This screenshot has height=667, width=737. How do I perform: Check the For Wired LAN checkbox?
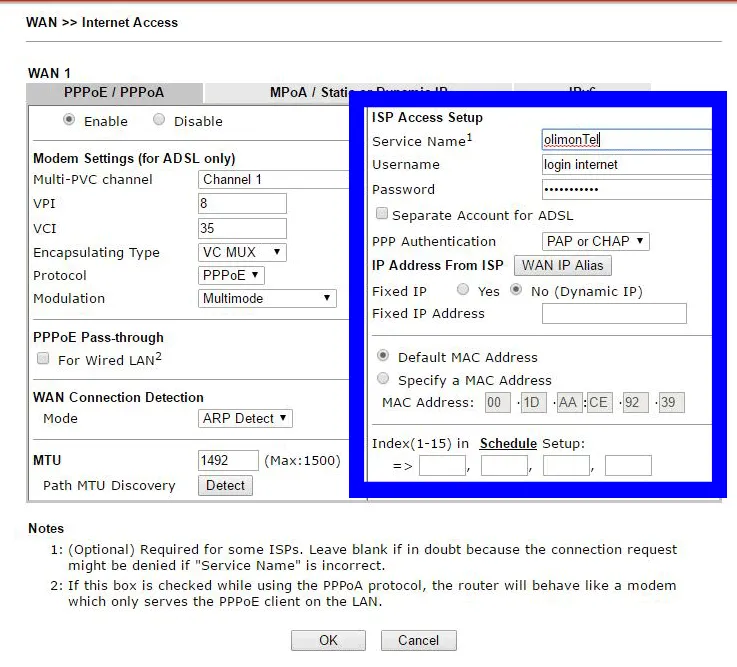point(43,359)
